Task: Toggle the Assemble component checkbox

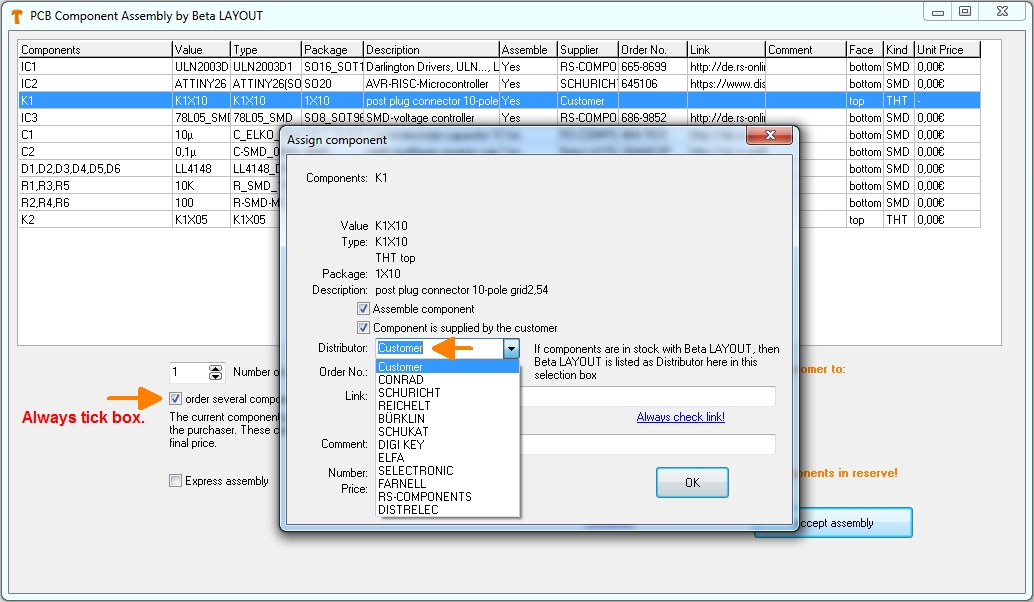Action: pos(364,309)
